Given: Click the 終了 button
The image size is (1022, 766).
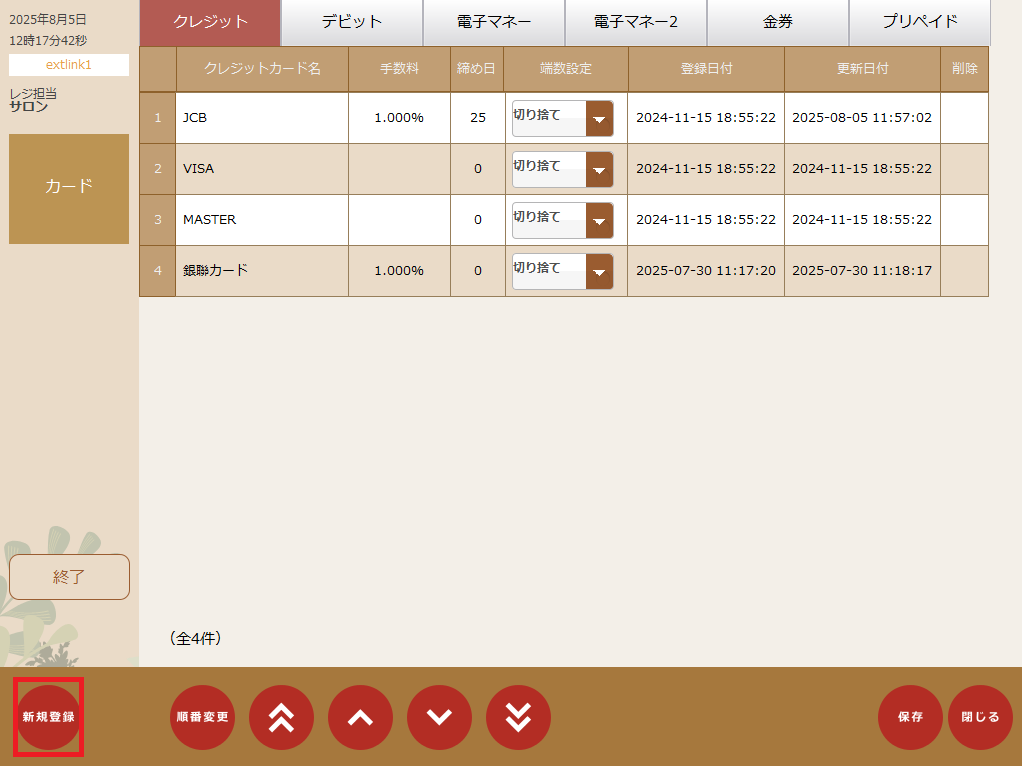Looking at the screenshot, I should (69, 577).
